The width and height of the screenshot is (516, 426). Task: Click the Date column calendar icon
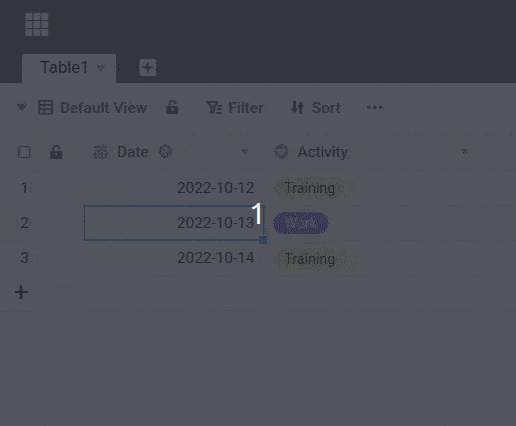click(100, 152)
